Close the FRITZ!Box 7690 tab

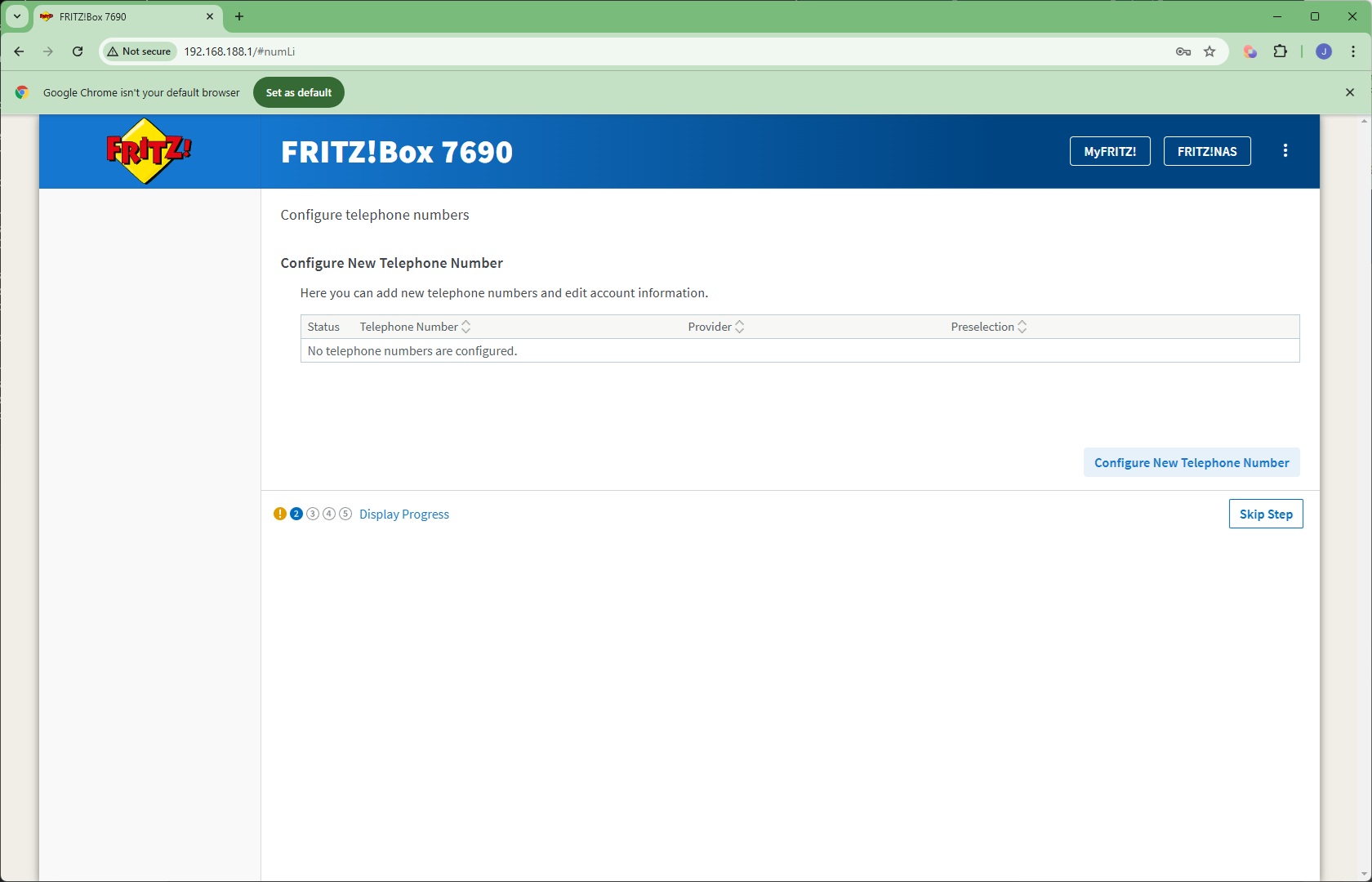[x=210, y=16]
